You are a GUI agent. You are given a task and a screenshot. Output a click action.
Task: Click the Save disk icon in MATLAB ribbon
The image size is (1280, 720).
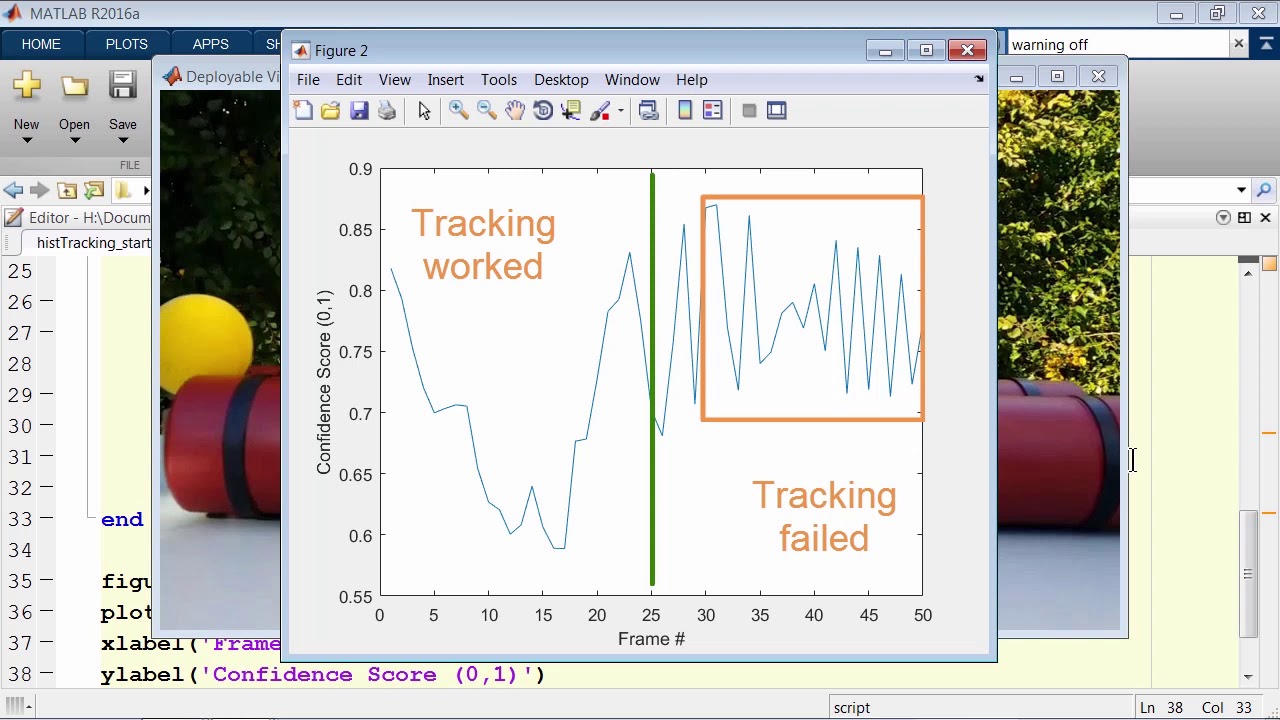[x=123, y=86]
